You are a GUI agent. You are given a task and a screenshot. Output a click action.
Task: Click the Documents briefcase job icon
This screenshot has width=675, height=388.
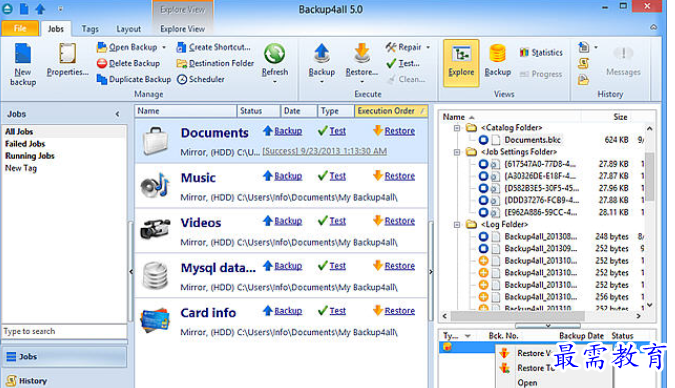click(155, 140)
